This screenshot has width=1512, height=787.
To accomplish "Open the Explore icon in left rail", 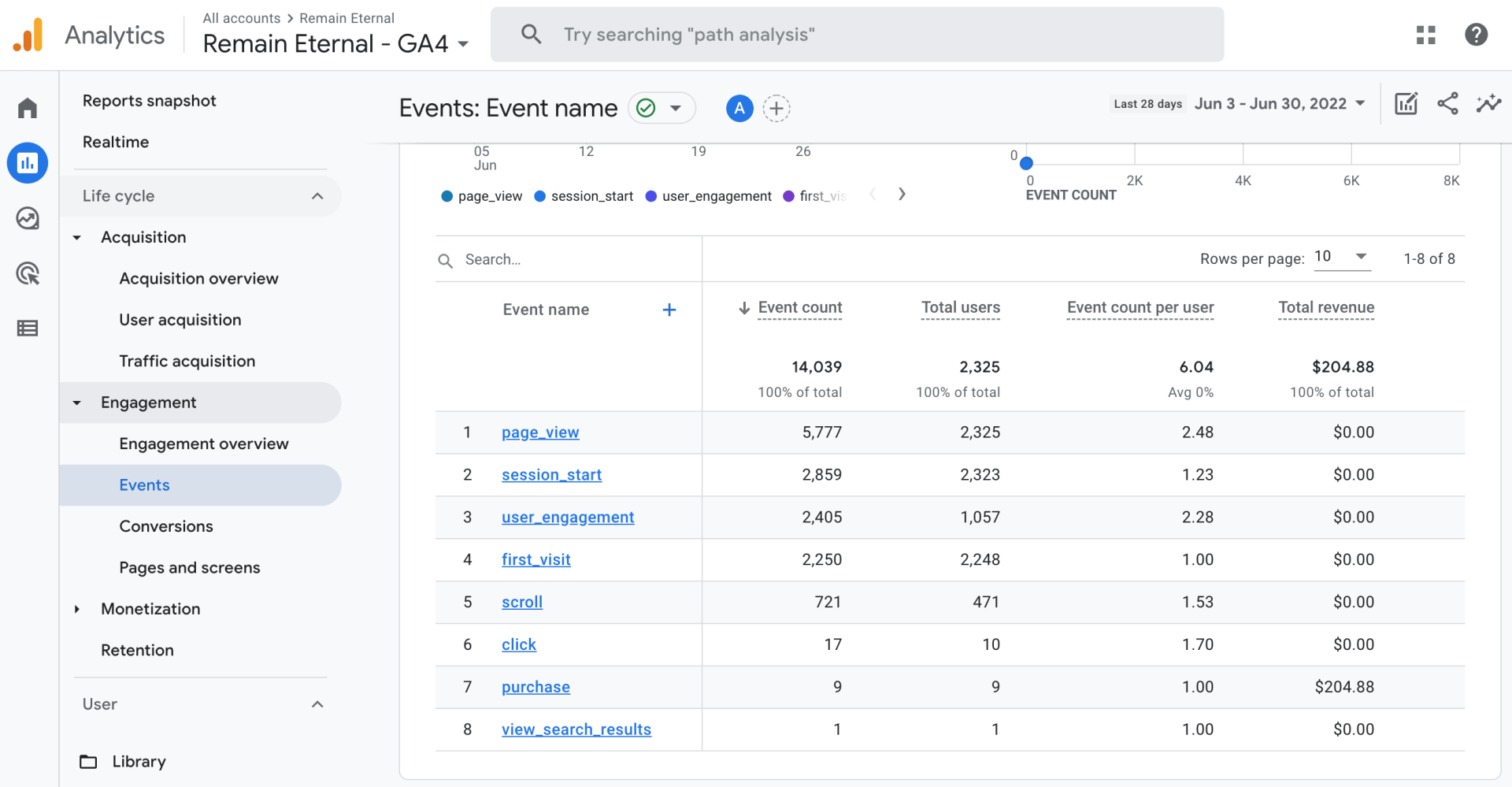I will pos(28,218).
